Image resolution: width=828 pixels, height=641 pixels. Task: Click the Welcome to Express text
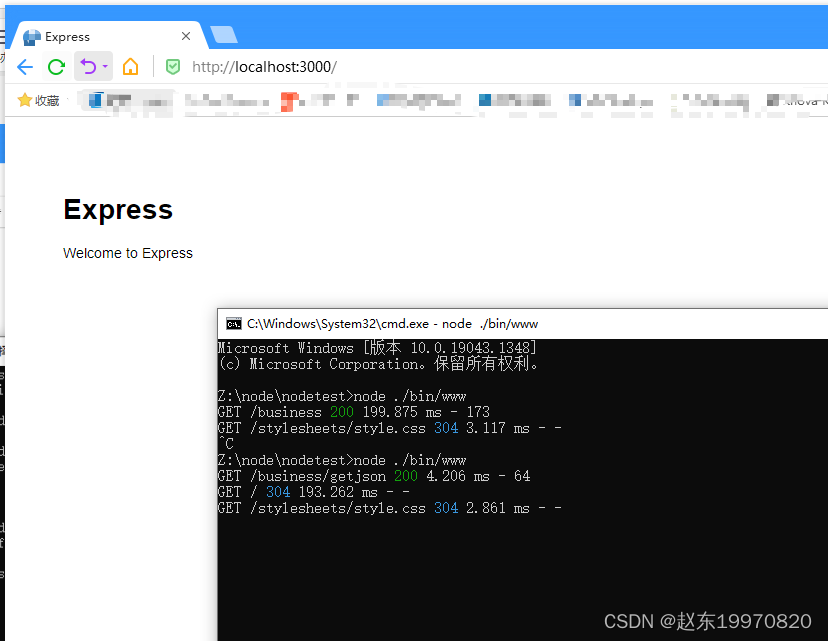point(128,253)
